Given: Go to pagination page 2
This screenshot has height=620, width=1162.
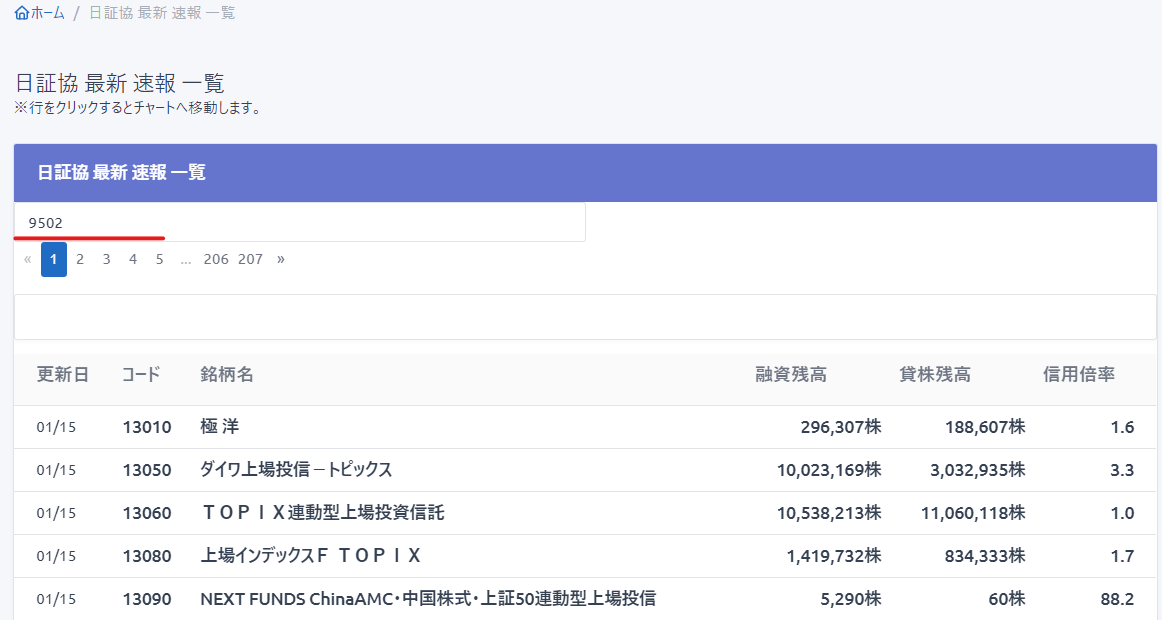Looking at the screenshot, I should click(x=80, y=259).
